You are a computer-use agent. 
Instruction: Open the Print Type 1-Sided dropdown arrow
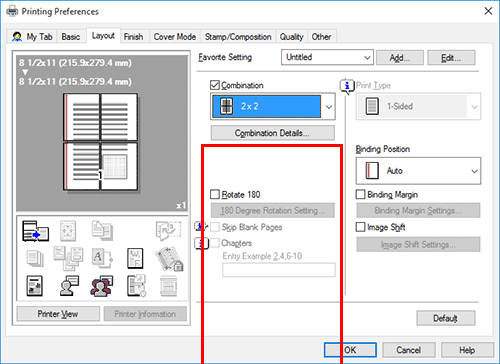coord(474,107)
